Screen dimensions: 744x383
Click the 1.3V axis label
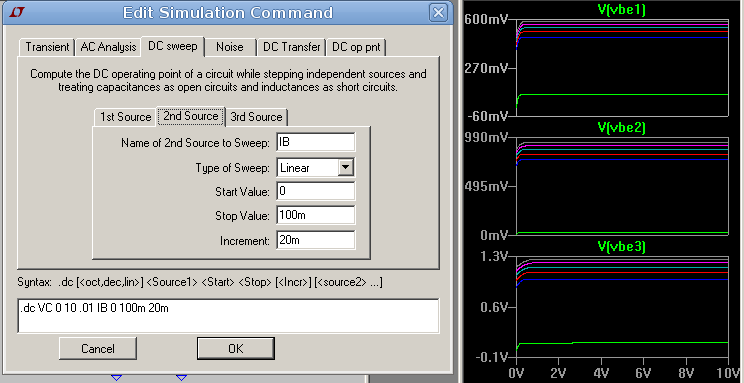point(495,257)
